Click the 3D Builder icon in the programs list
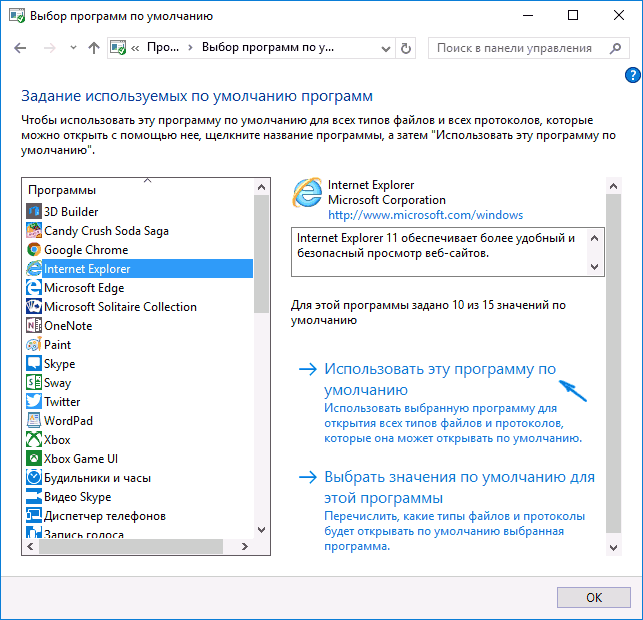This screenshot has height=620, width=643. [x=34, y=212]
